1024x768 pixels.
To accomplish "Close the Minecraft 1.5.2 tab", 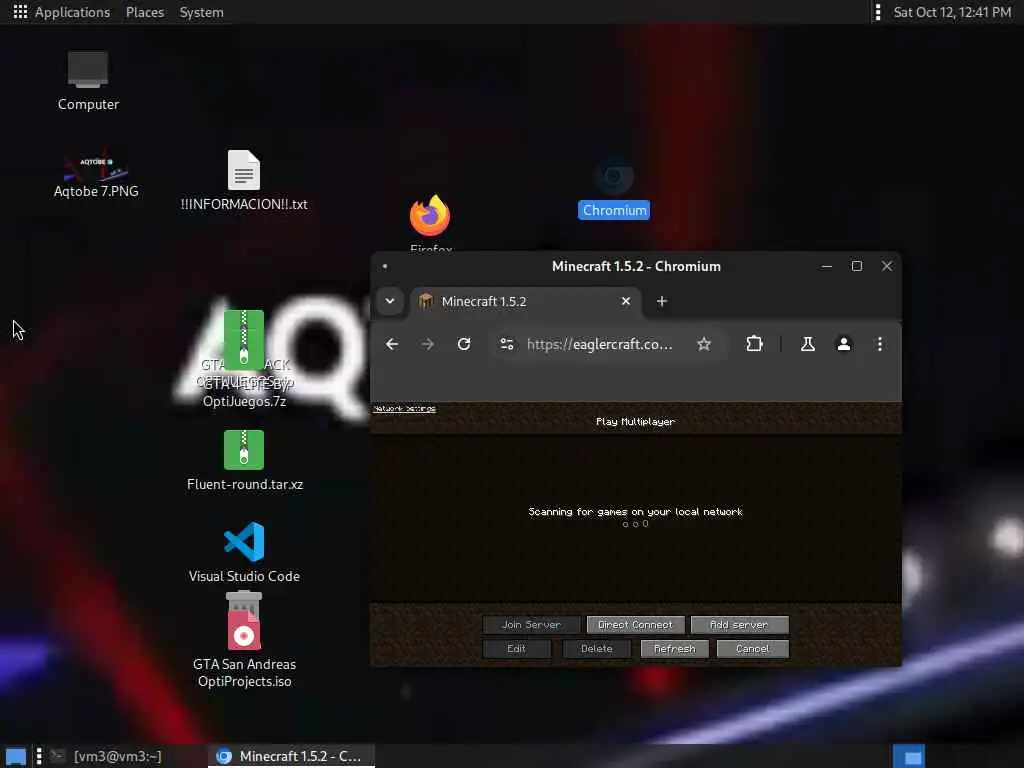I will click(626, 301).
